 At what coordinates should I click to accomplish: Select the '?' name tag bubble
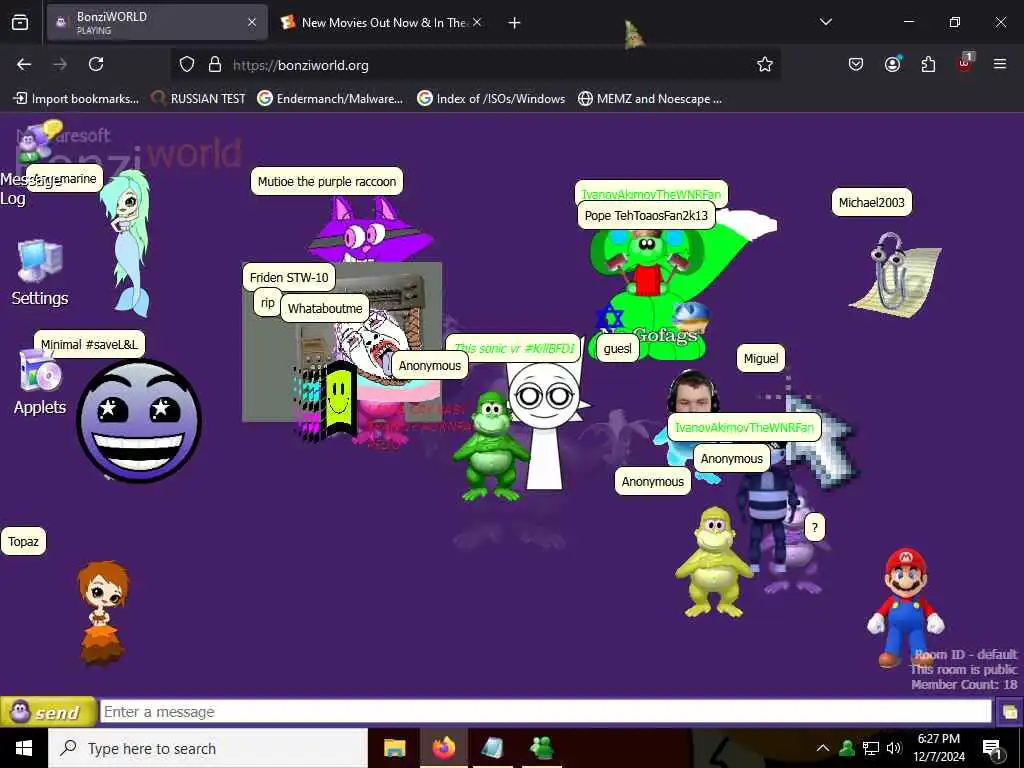point(814,528)
